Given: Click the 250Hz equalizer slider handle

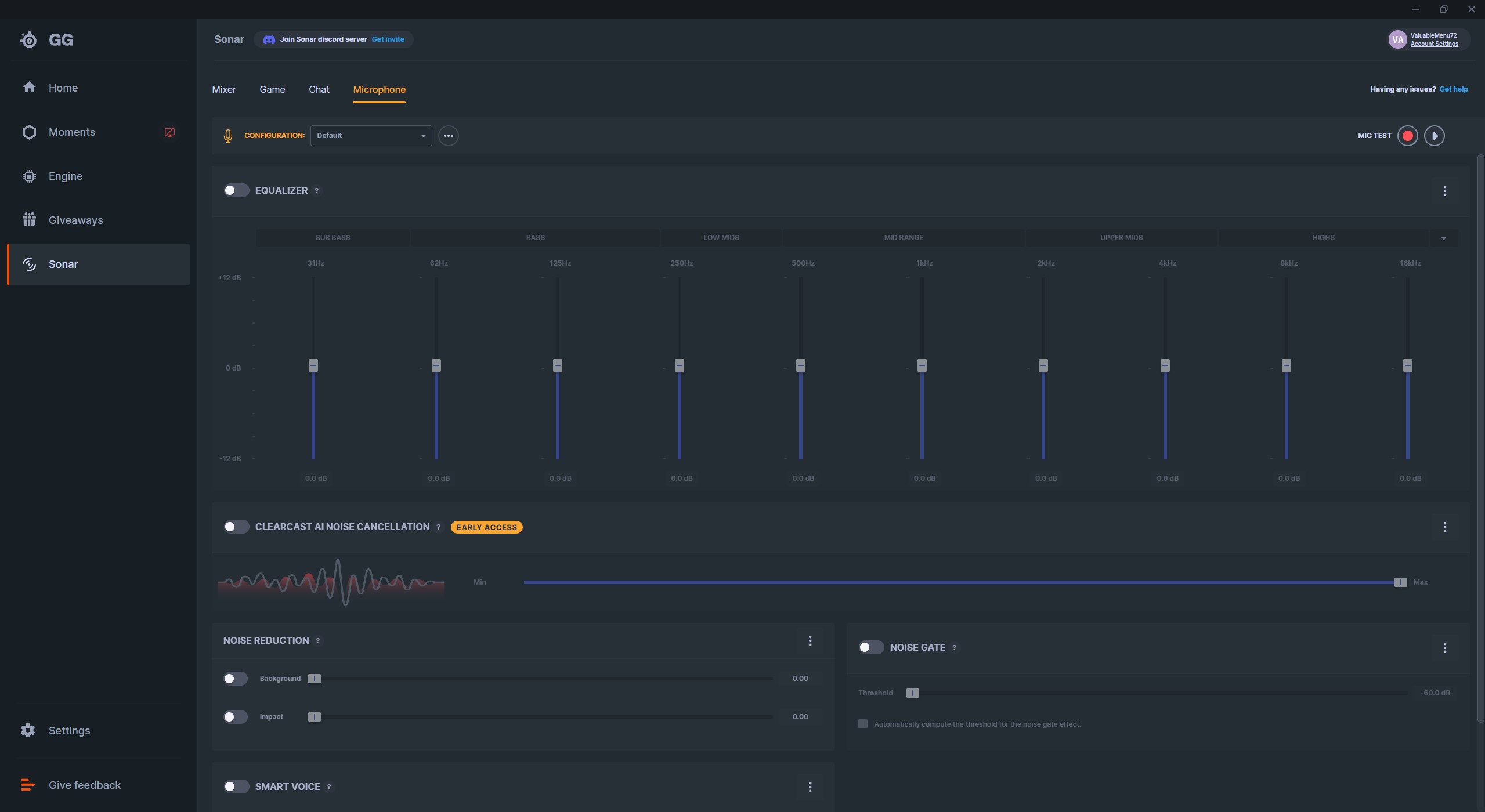Looking at the screenshot, I should click(x=679, y=365).
